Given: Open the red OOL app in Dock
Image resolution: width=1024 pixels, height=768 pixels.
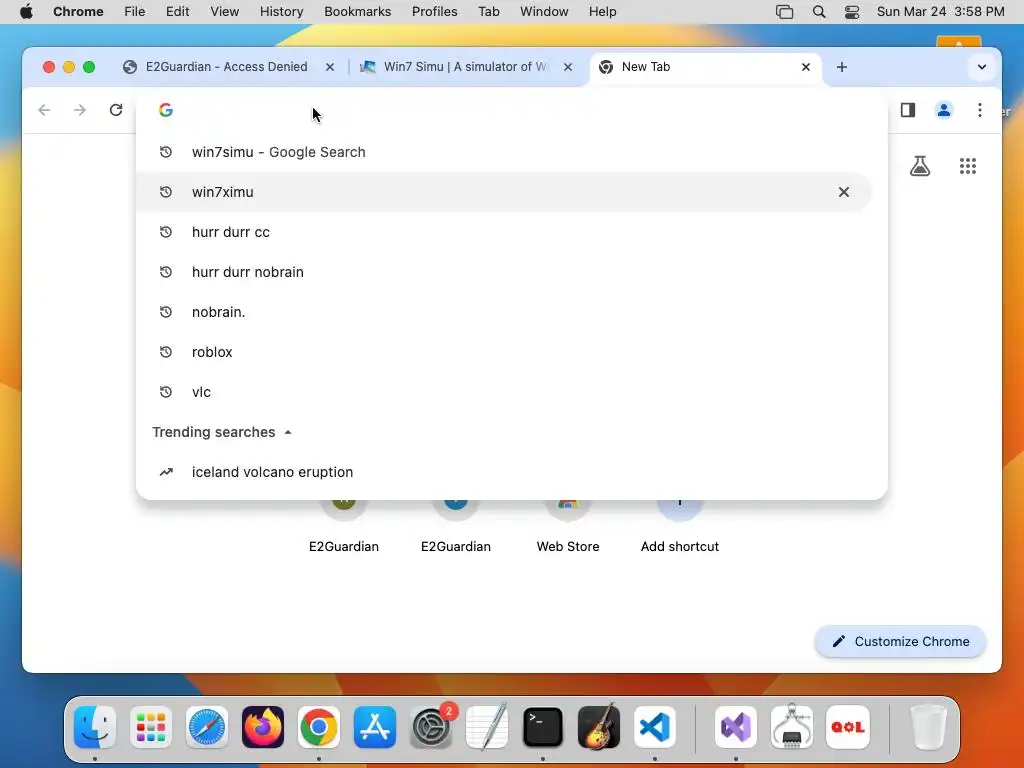Looking at the screenshot, I should [x=848, y=727].
